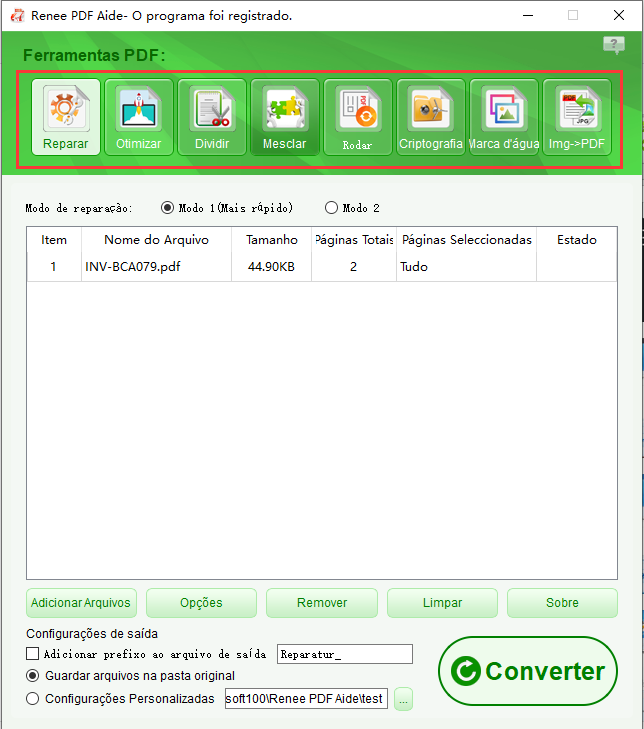This screenshot has width=644, height=729.
Task: Click the Tudo selected pages cell
Action: click(x=466, y=267)
